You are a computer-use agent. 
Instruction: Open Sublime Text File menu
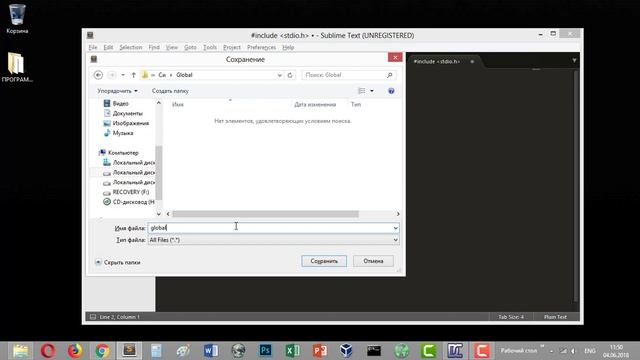93,47
